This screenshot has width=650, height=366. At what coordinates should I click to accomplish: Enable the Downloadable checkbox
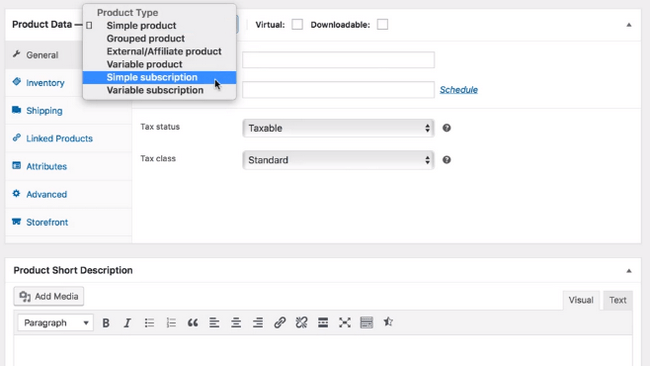tap(383, 24)
